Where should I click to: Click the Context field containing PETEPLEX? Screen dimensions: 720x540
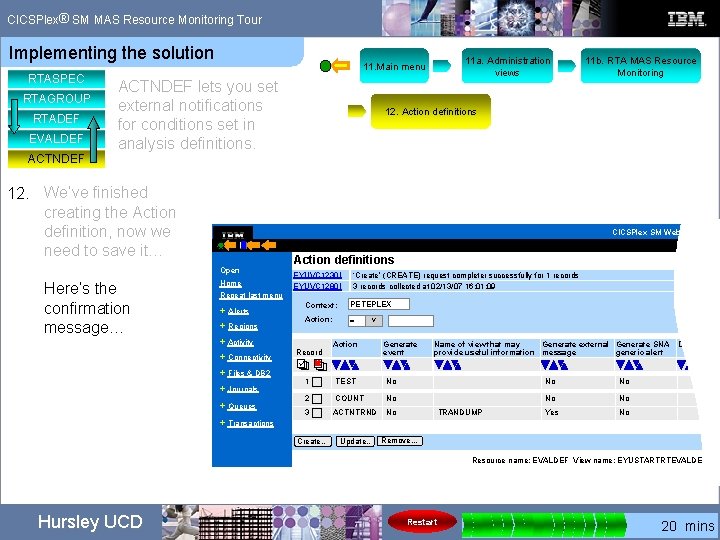click(x=379, y=304)
